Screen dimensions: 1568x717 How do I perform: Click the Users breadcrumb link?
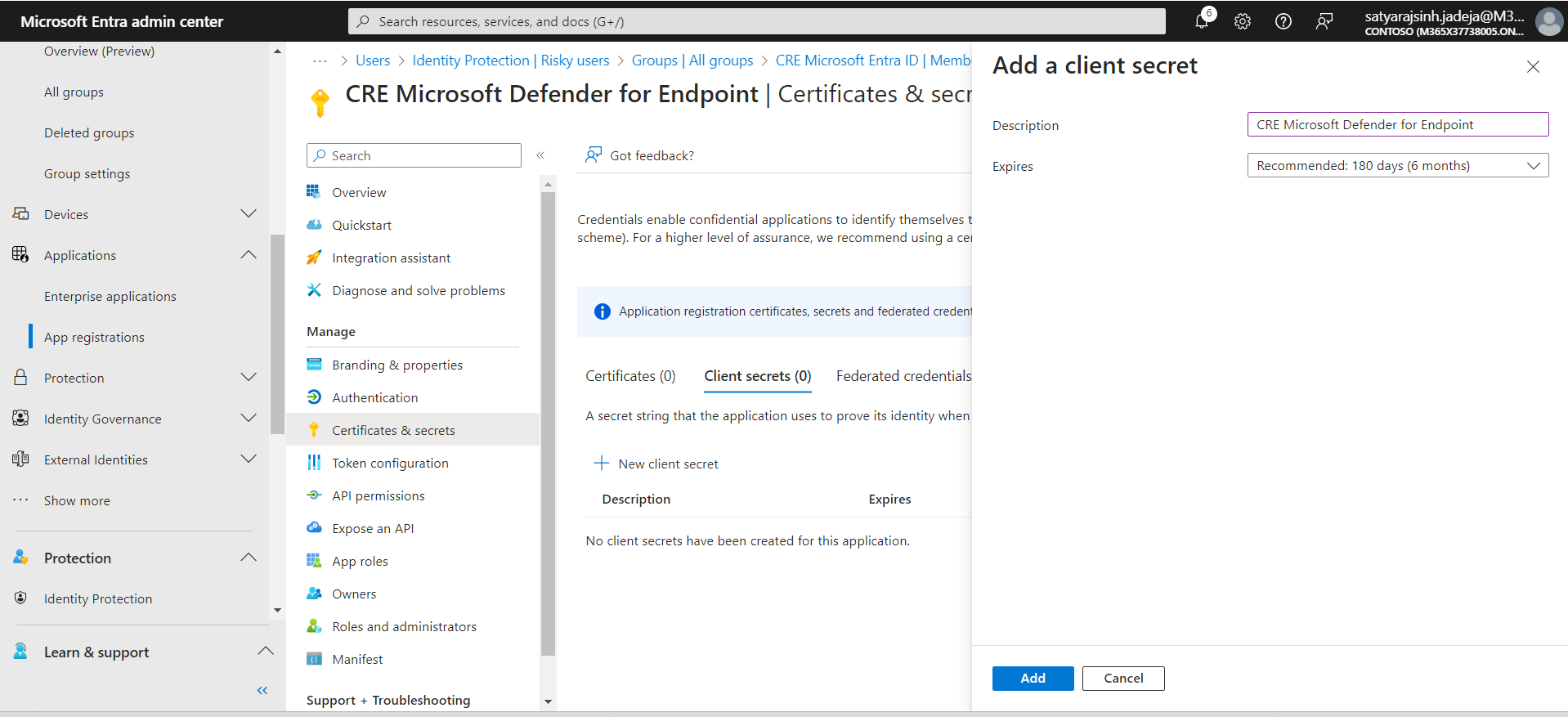tap(373, 60)
